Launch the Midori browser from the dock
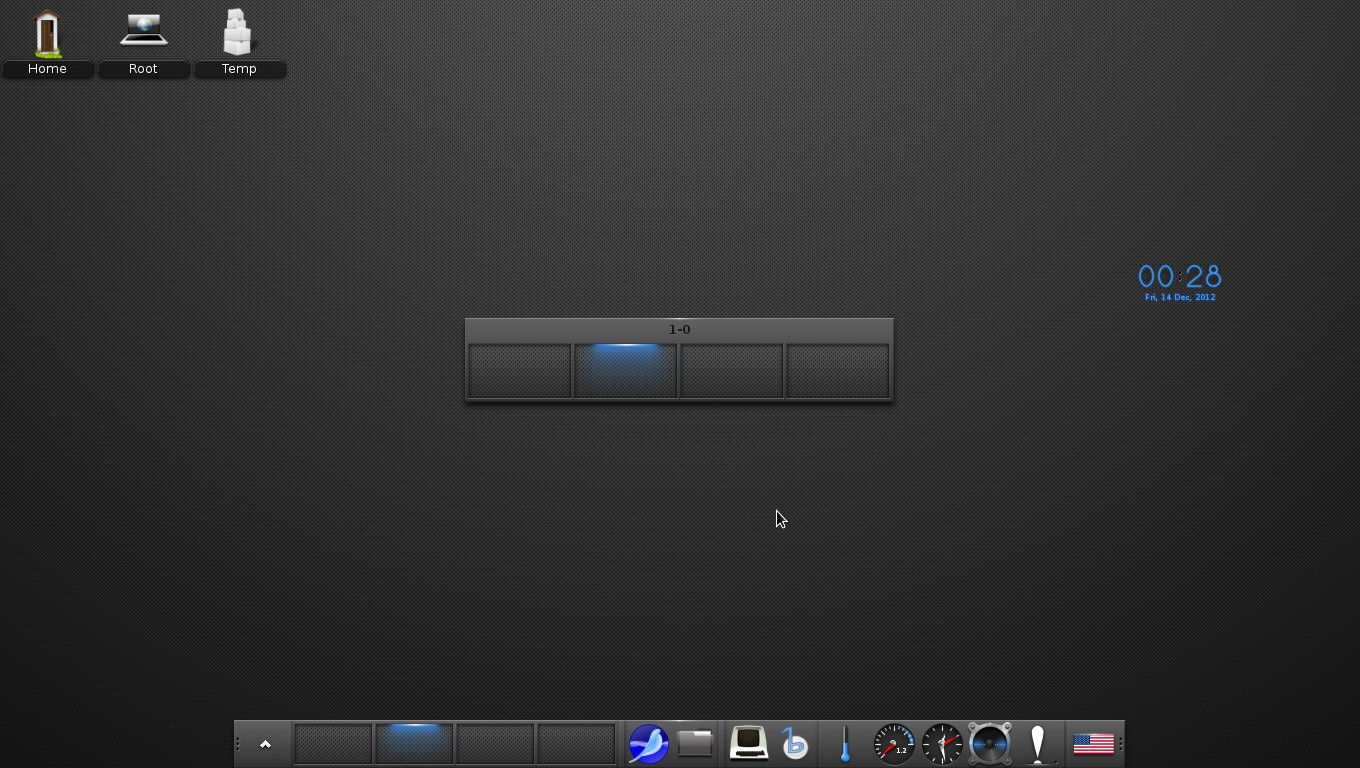Screen dimensions: 1360x768 pyautogui.click(x=648, y=743)
